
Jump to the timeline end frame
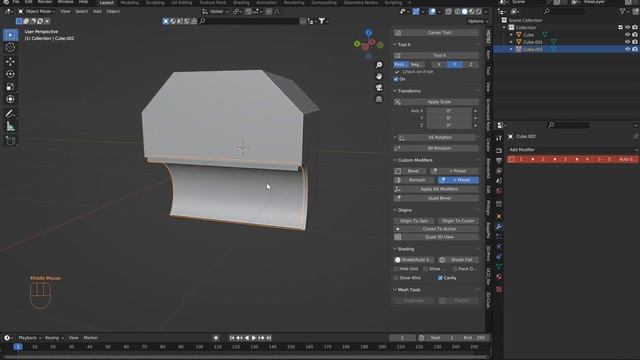(x=269, y=338)
